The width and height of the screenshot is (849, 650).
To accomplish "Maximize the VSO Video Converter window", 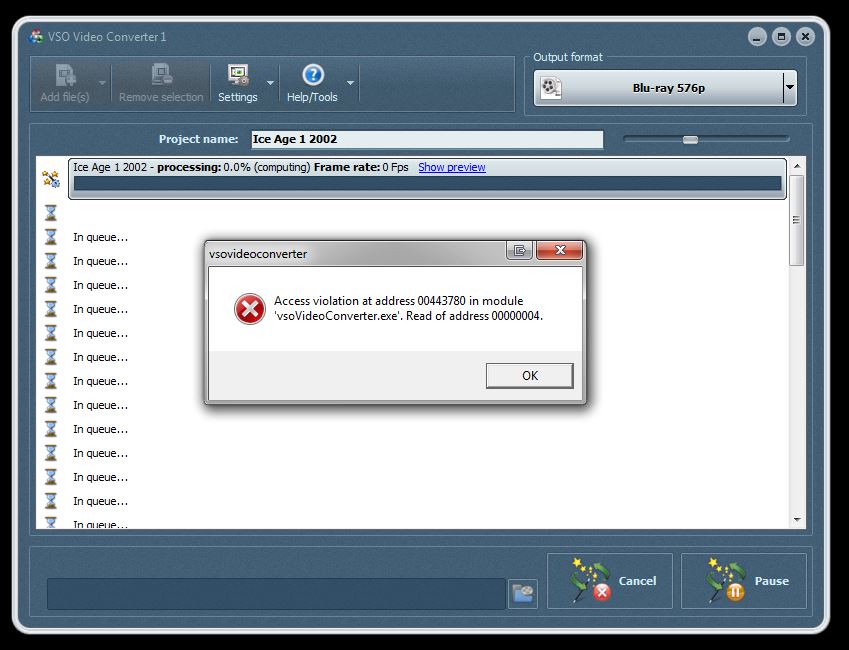I will [781, 37].
